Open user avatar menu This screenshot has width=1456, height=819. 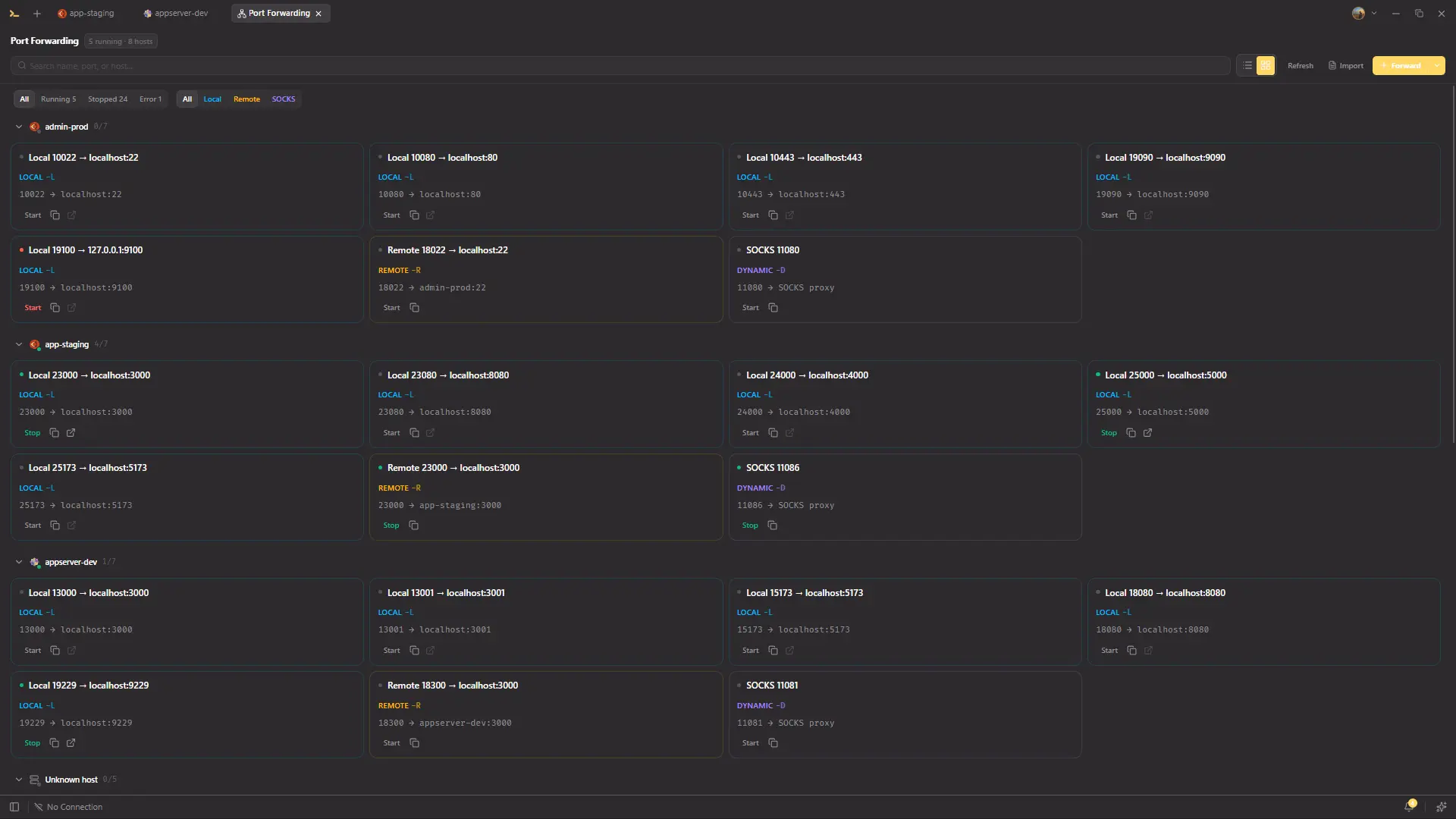(x=1358, y=14)
